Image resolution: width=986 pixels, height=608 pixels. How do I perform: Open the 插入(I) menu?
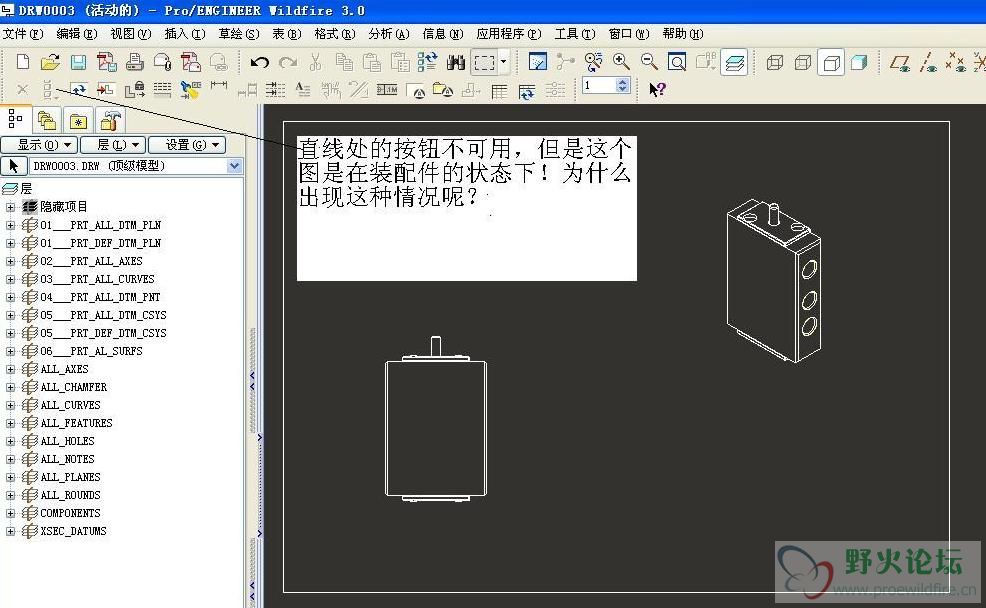pyautogui.click(x=185, y=34)
